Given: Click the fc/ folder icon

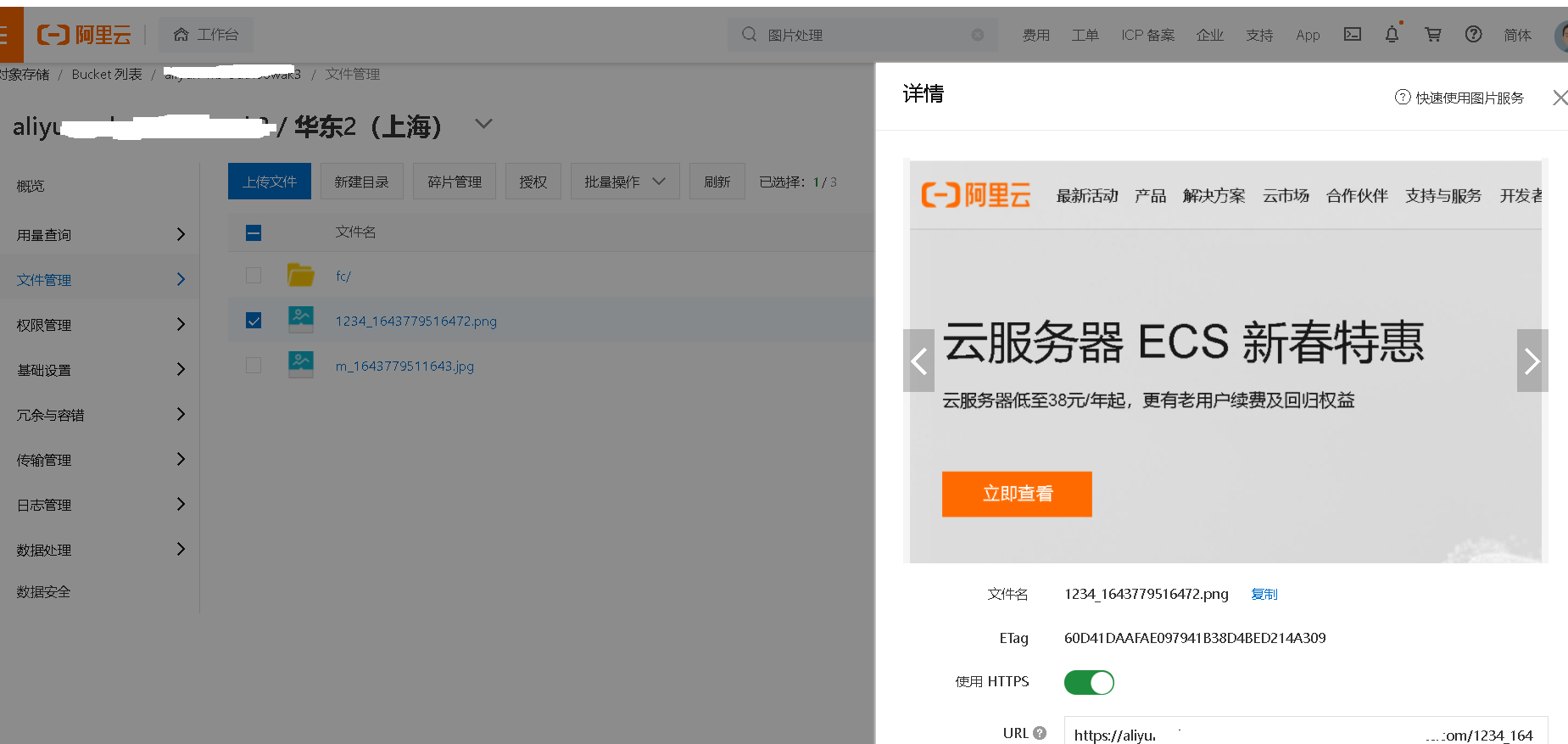Looking at the screenshot, I should (301, 275).
